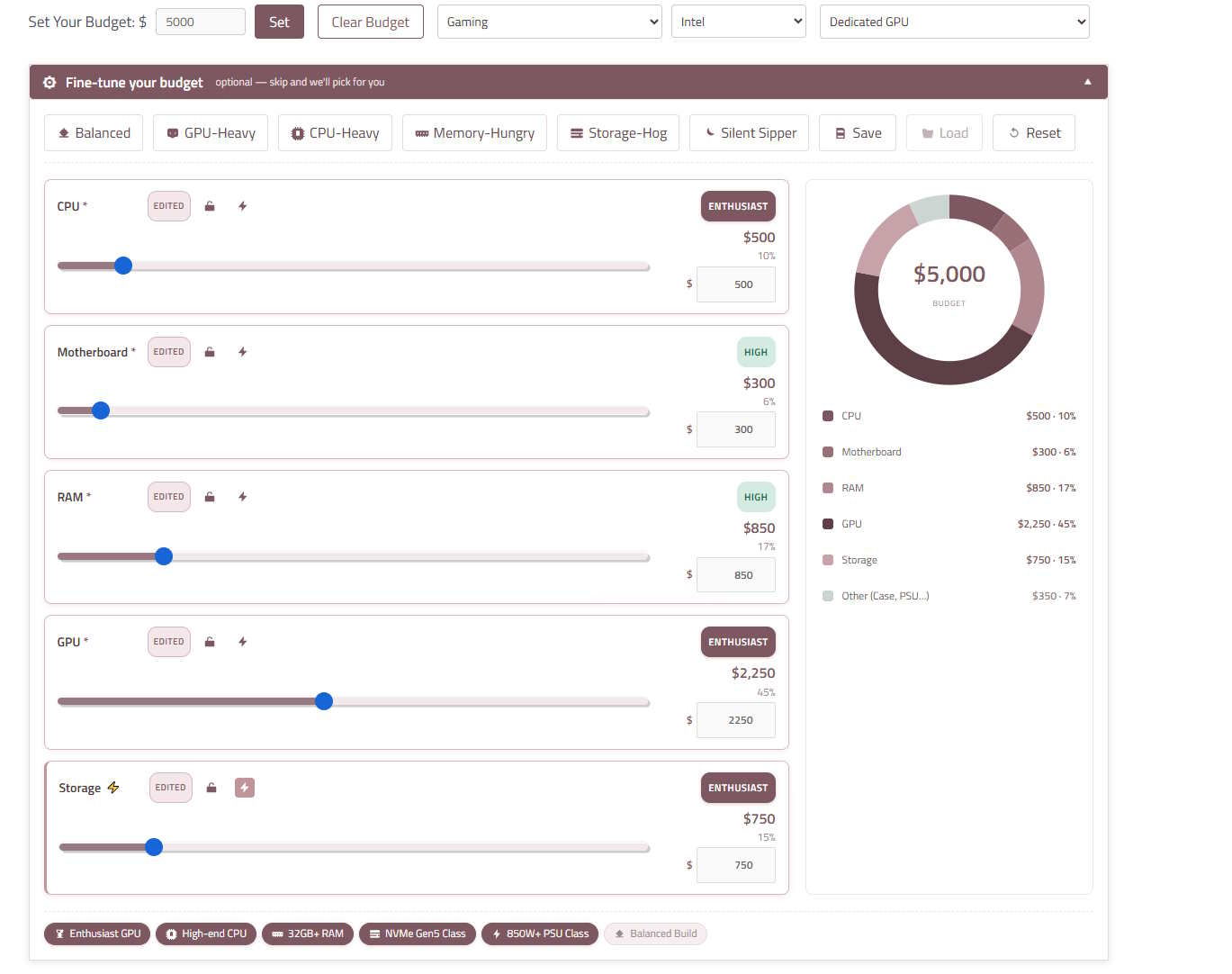The width and height of the screenshot is (1232, 974).
Task: Toggle the lock on the Storage budget
Action: tap(211, 788)
